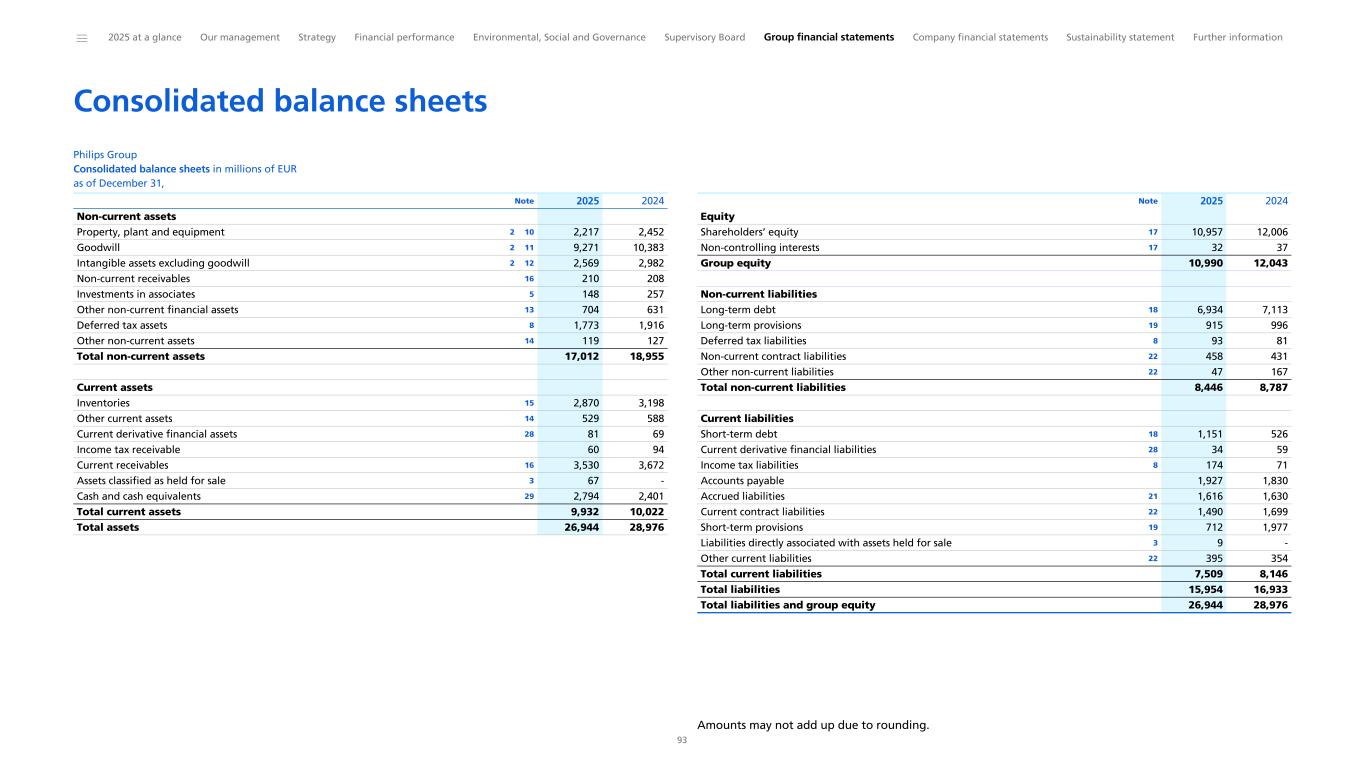Click note 19 next to Long-term provisions
The image size is (1365, 771).
[1152, 326]
